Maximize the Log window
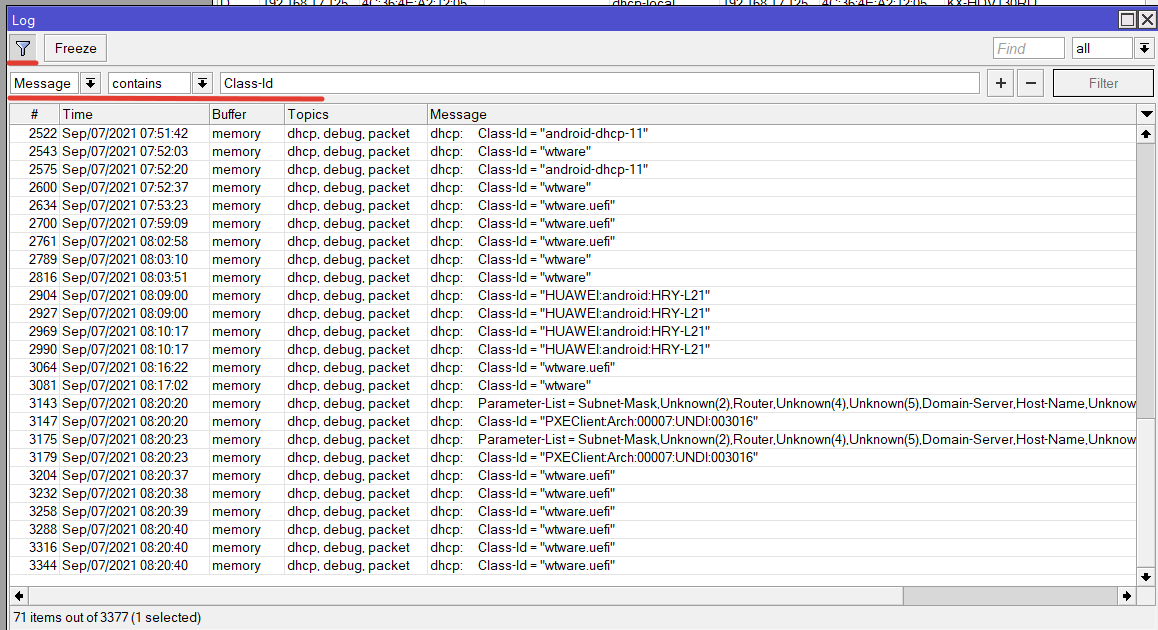The image size is (1158, 630). click(x=1127, y=20)
